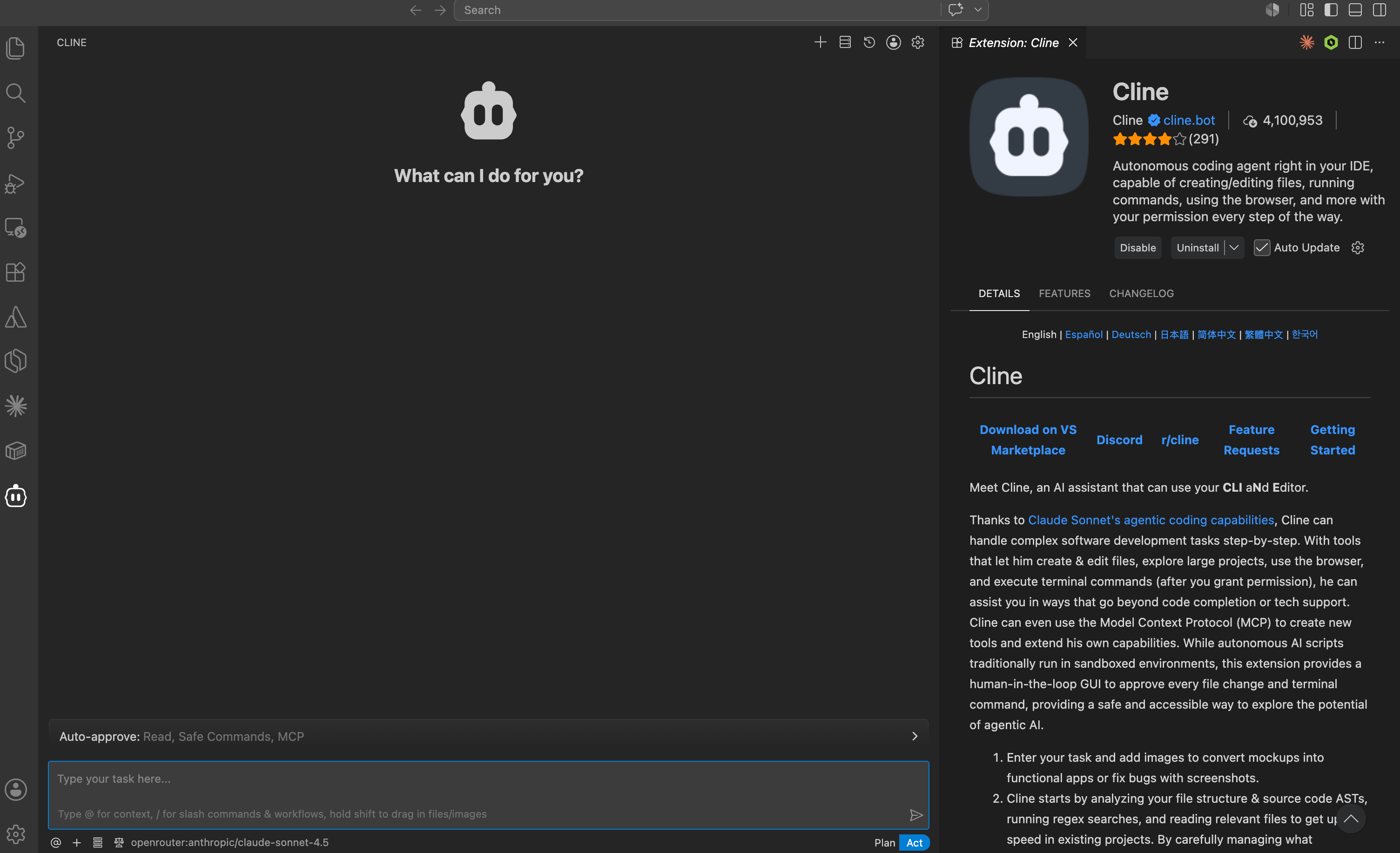
Task: Switch to Act mode
Action: tap(914, 843)
